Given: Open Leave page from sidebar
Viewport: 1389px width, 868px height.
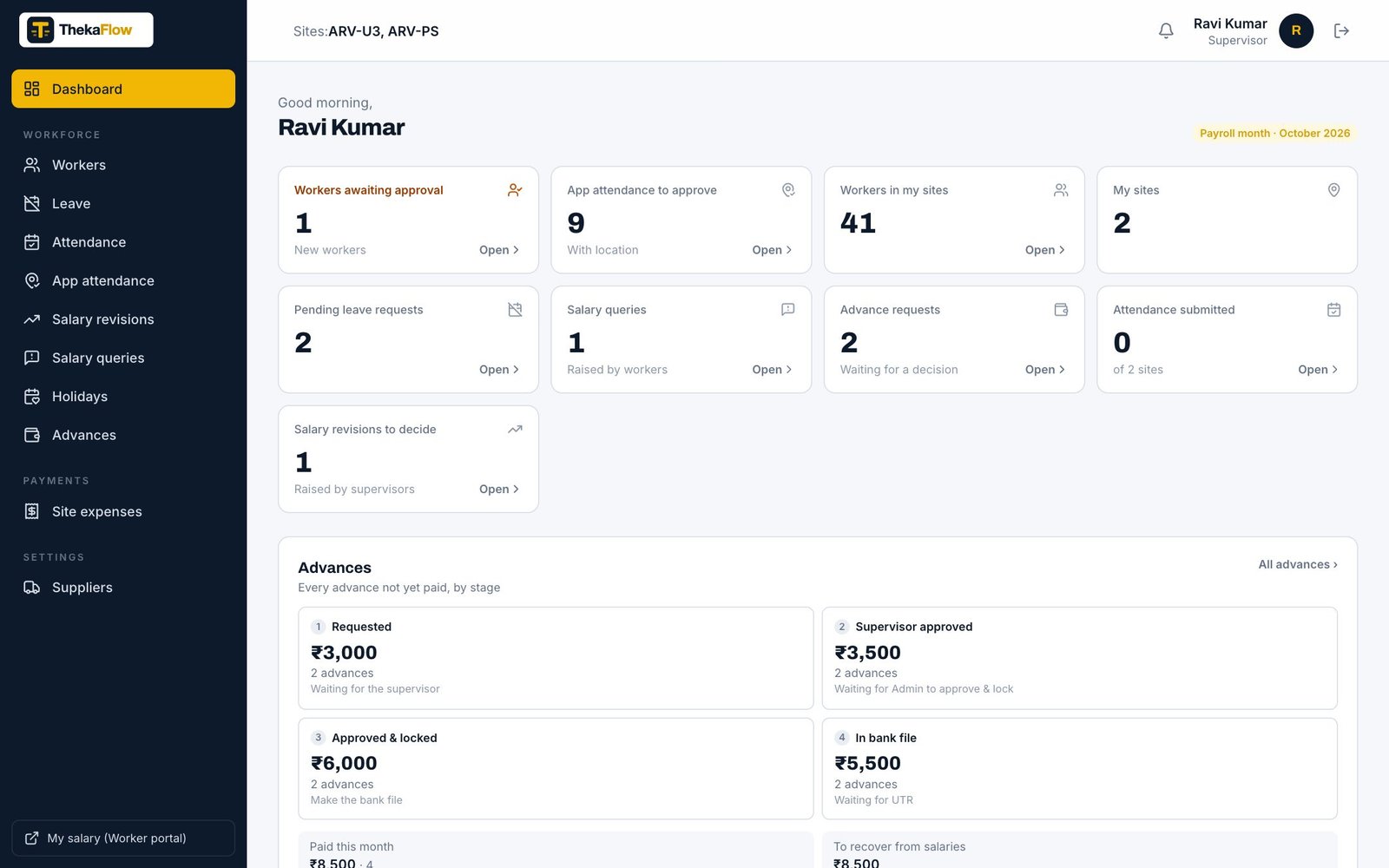Looking at the screenshot, I should [x=123, y=203].
